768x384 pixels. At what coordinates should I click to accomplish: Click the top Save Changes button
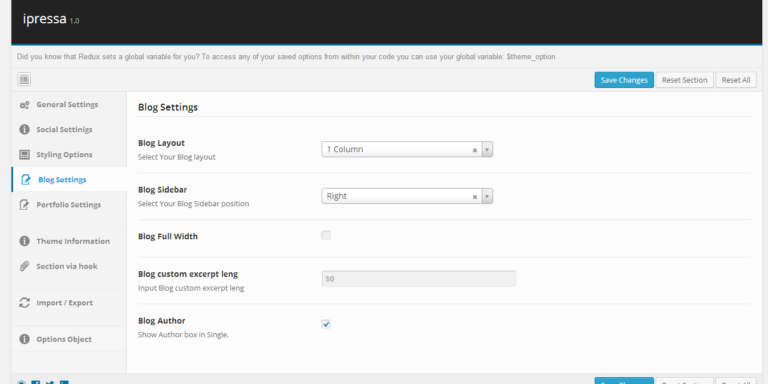[x=624, y=80]
